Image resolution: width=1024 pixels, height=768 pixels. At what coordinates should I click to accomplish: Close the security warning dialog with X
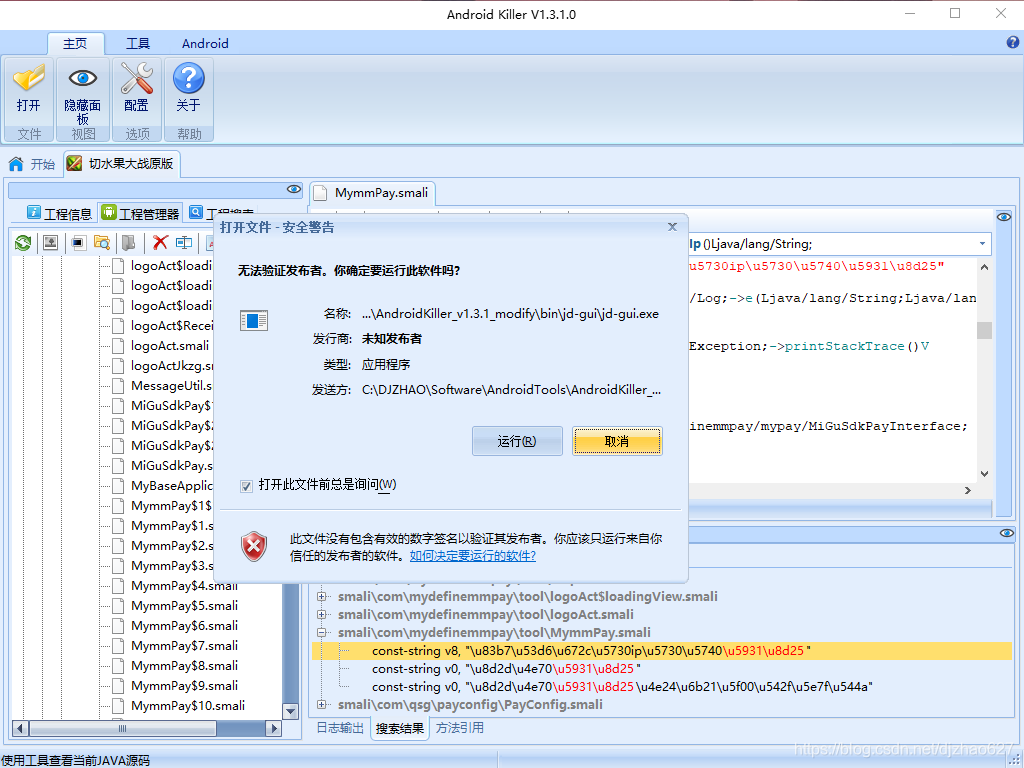673,227
